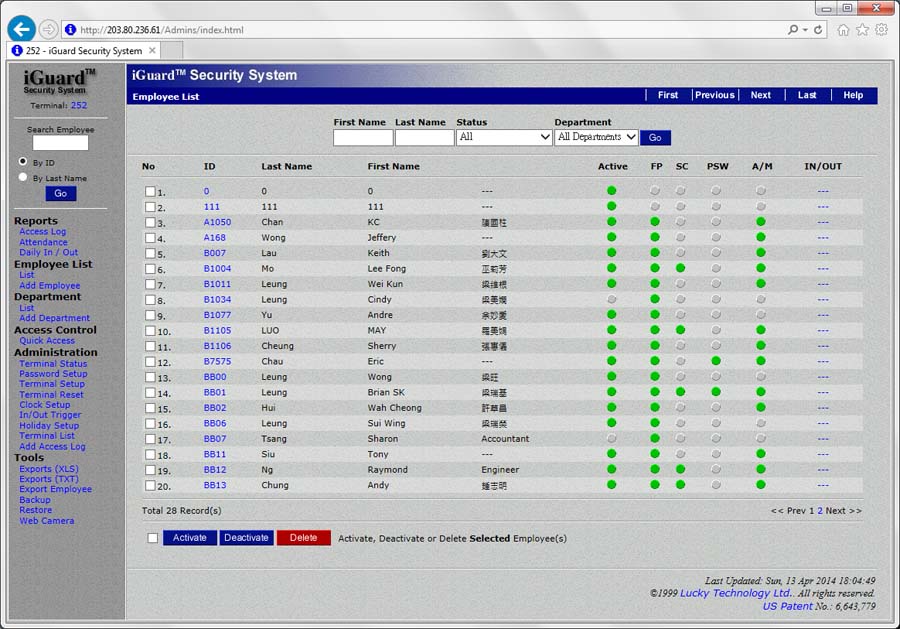Image resolution: width=900 pixels, height=629 pixels.
Task: Tick the checkbox for LUO MAY row
Action: point(150,331)
